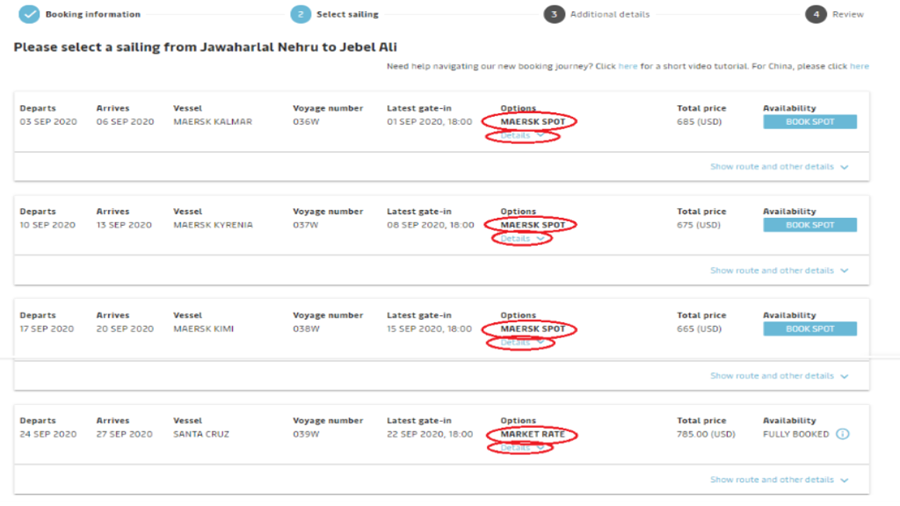Click MAERSK SPOT option for 03 SEP departure

(533, 122)
